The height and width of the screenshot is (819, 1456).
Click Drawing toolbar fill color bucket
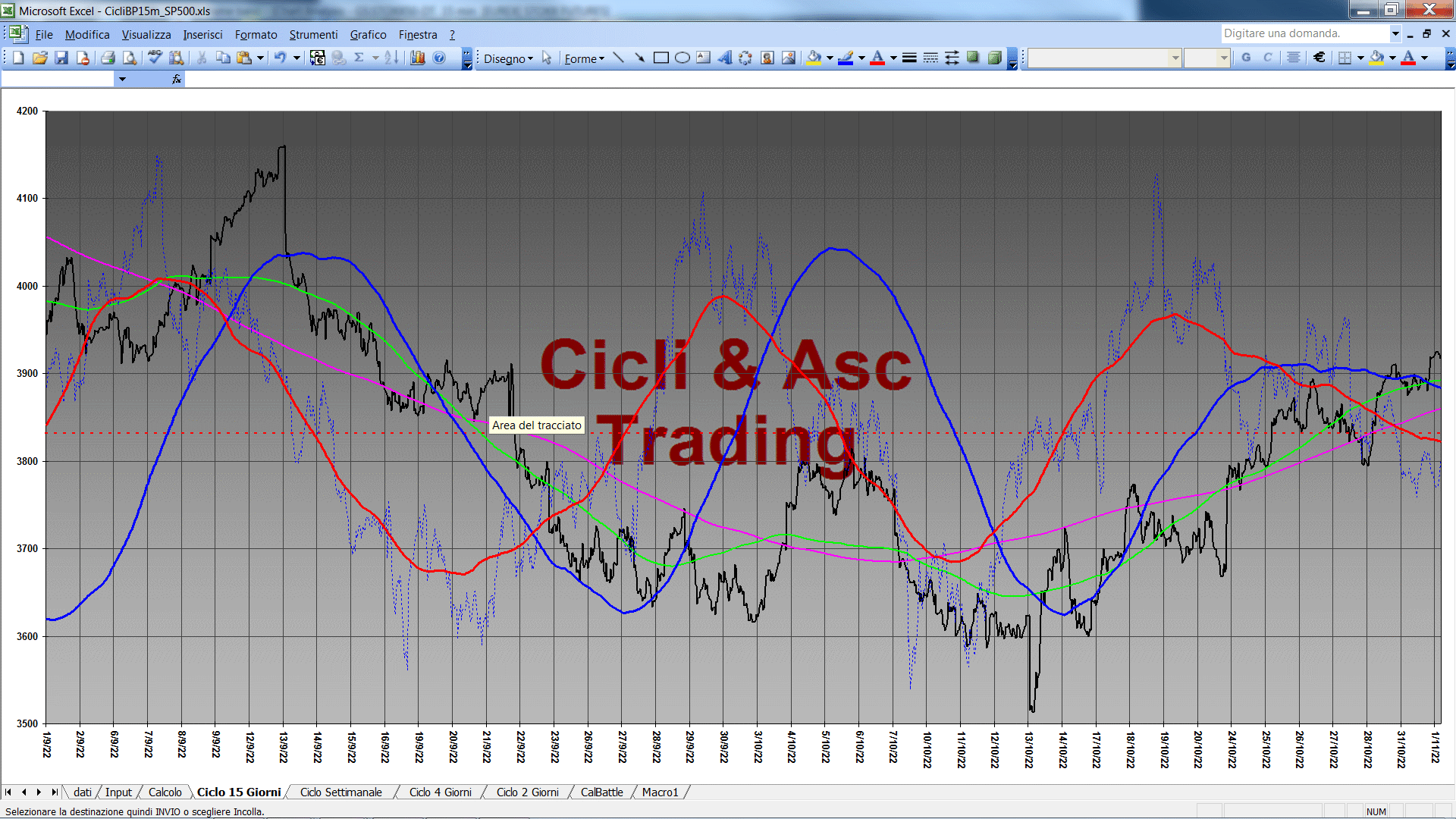pyautogui.click(x=814, y=58)
